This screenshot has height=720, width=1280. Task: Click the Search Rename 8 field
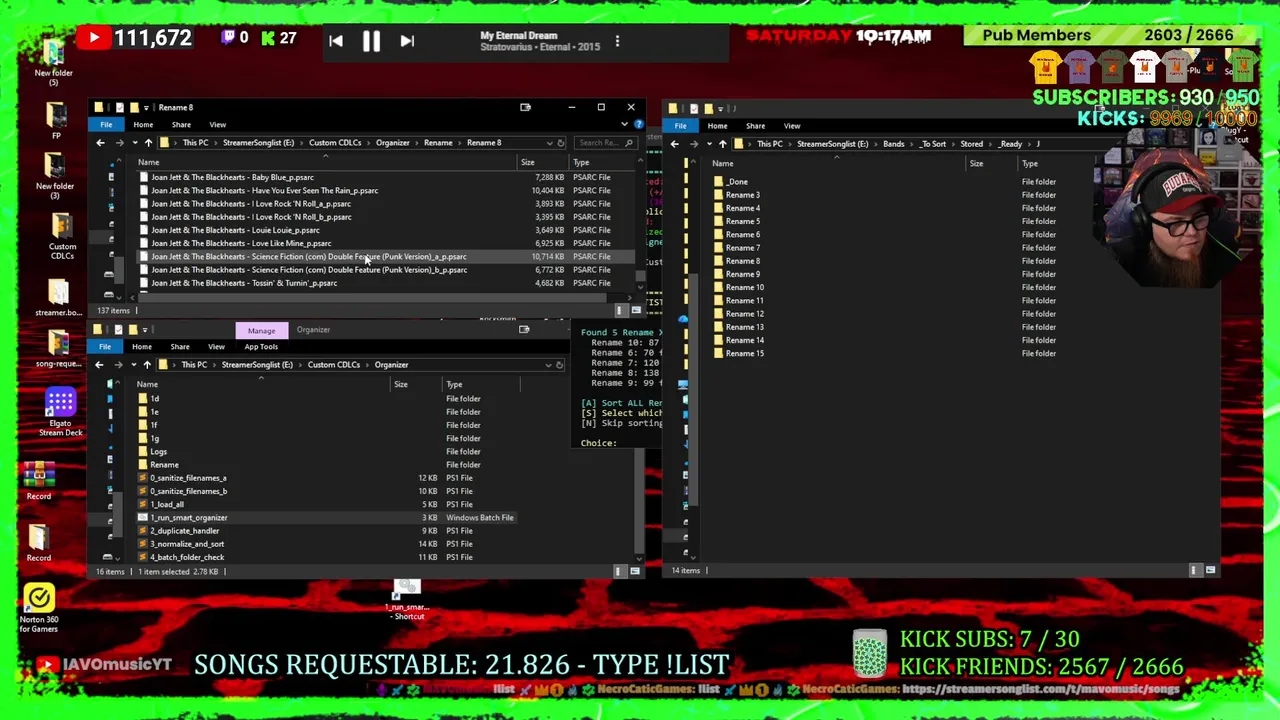click(606, 143)
